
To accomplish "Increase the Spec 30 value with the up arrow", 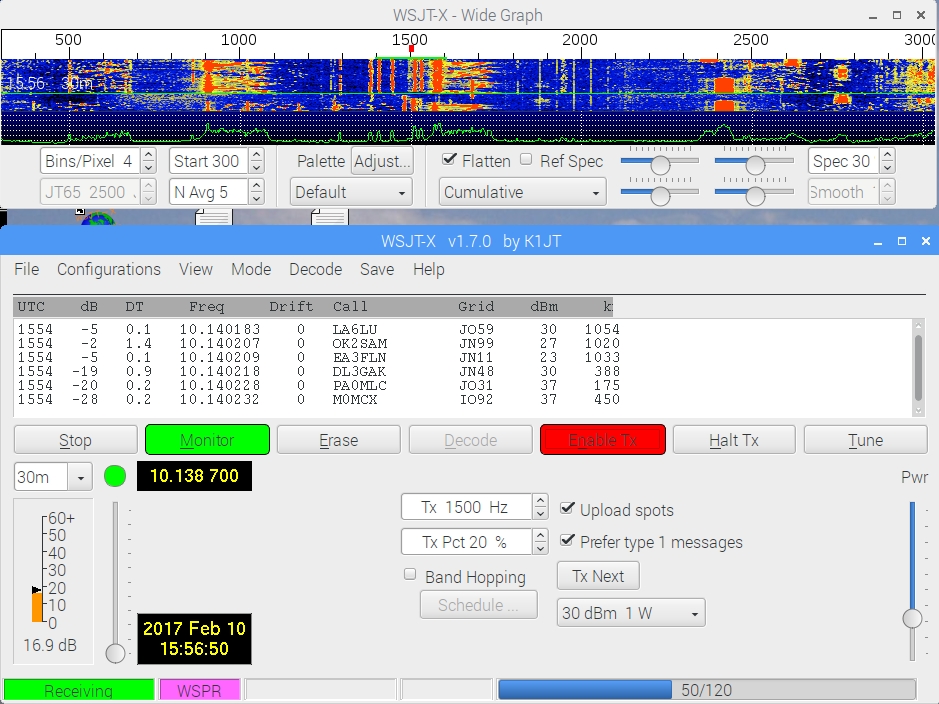I will tap(887, 154).
